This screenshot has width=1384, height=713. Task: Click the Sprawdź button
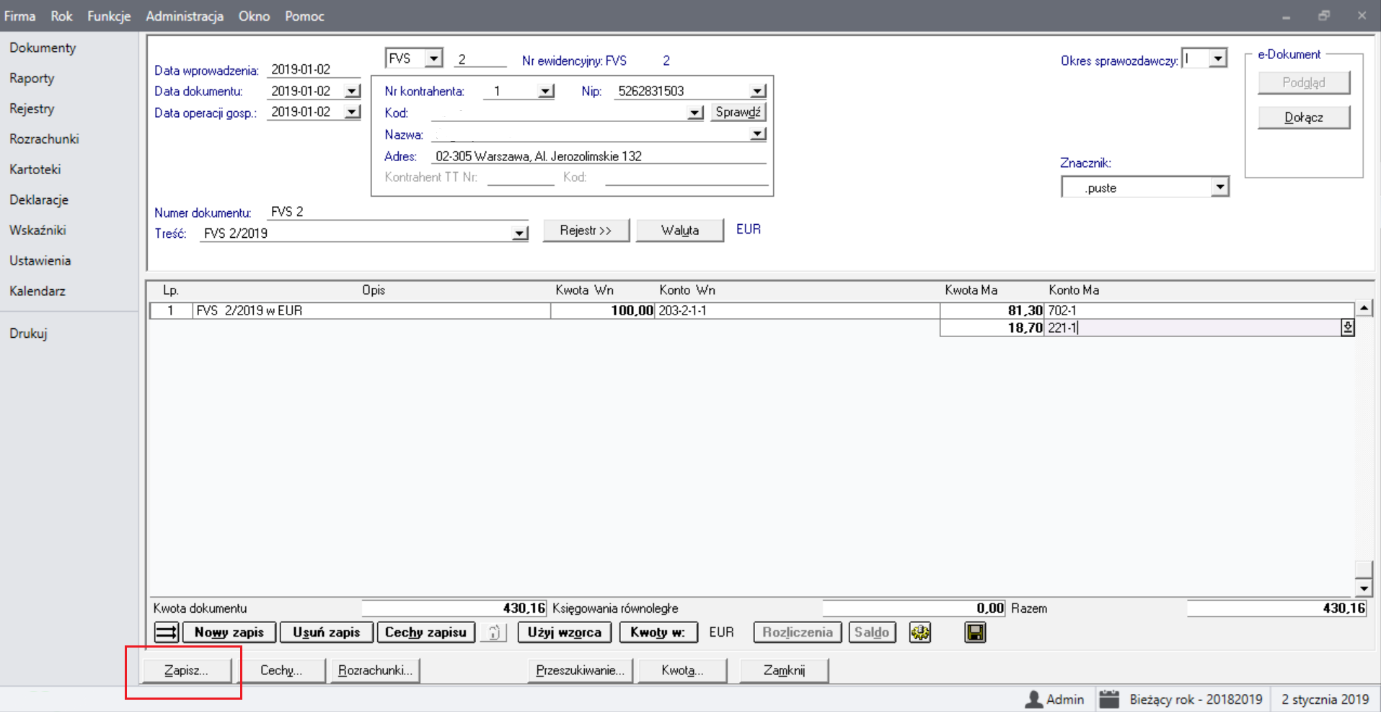(x=738, y=113)
